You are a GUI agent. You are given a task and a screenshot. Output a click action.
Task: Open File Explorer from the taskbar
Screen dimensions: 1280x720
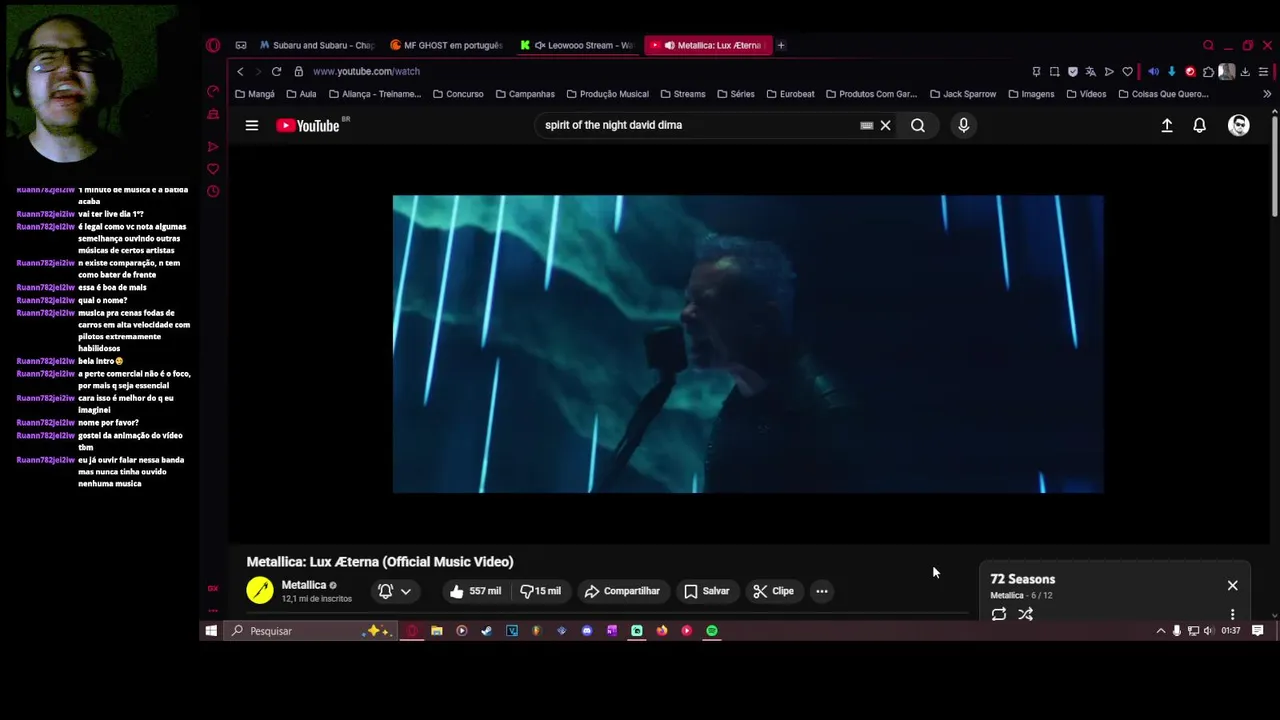coord(437,631)
